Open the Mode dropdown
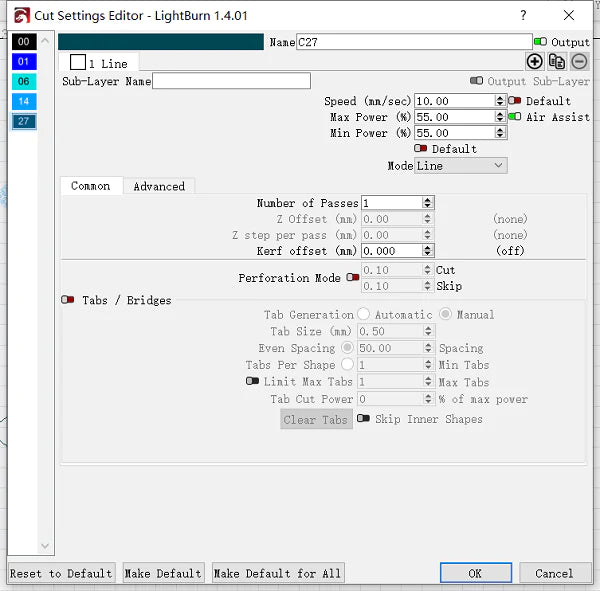Screen dimensions: 600x591 [461, 166]
